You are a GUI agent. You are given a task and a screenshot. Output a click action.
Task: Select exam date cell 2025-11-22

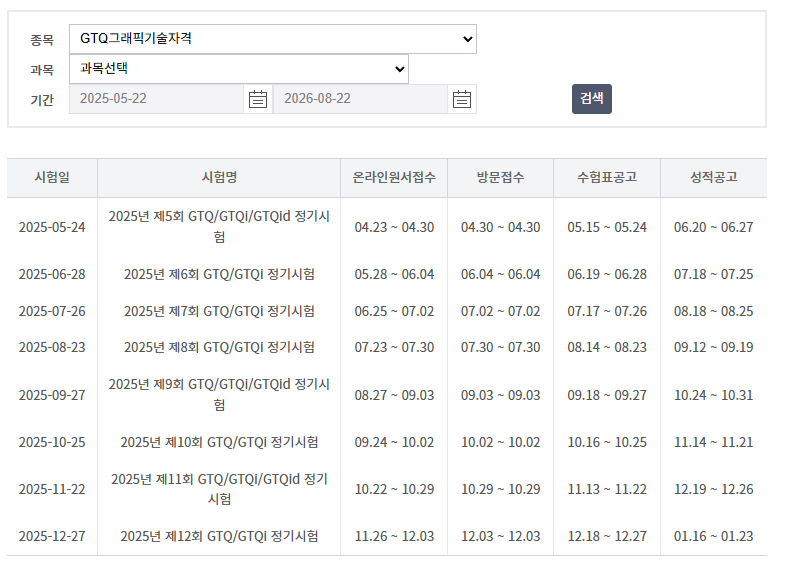(52, 489)
